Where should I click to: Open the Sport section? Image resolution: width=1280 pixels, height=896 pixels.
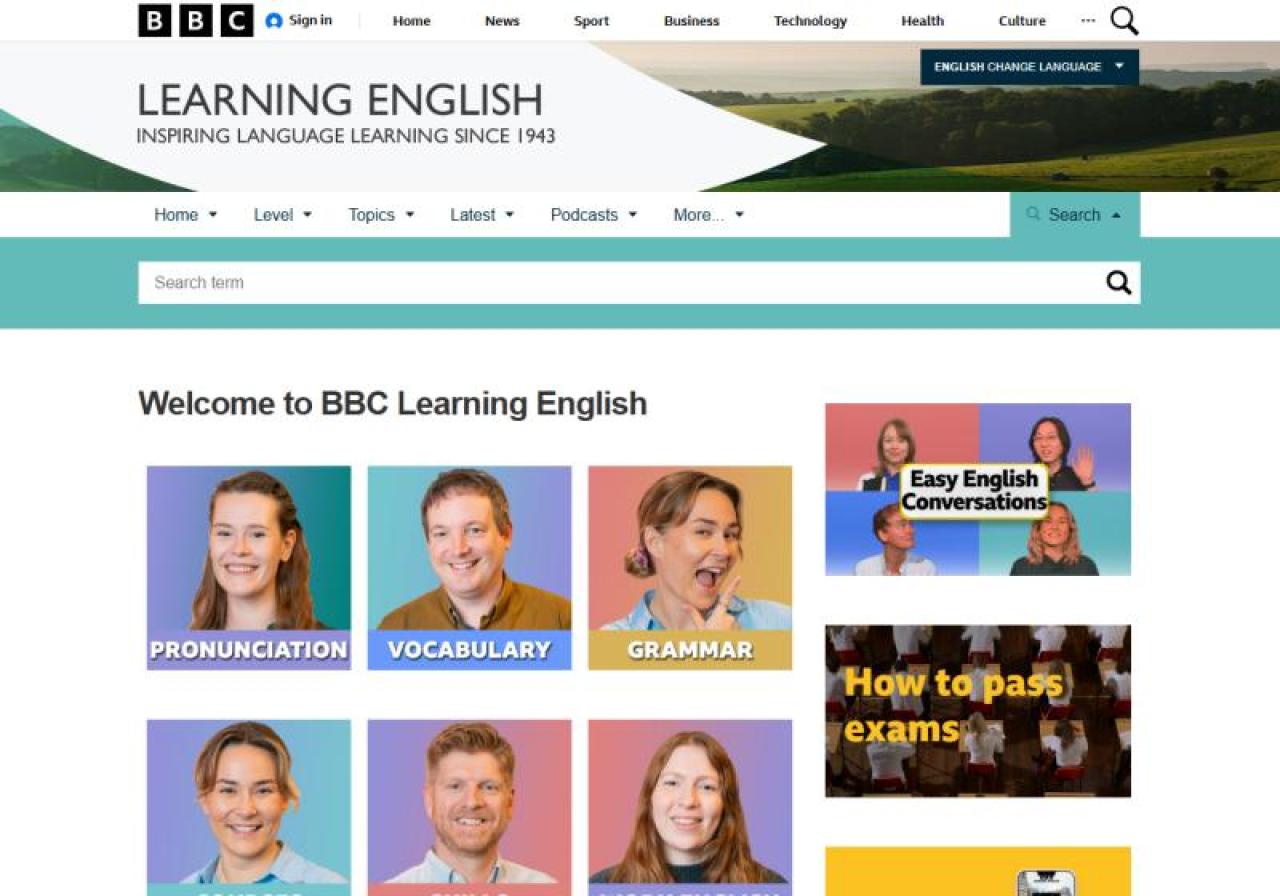(591, 21)
